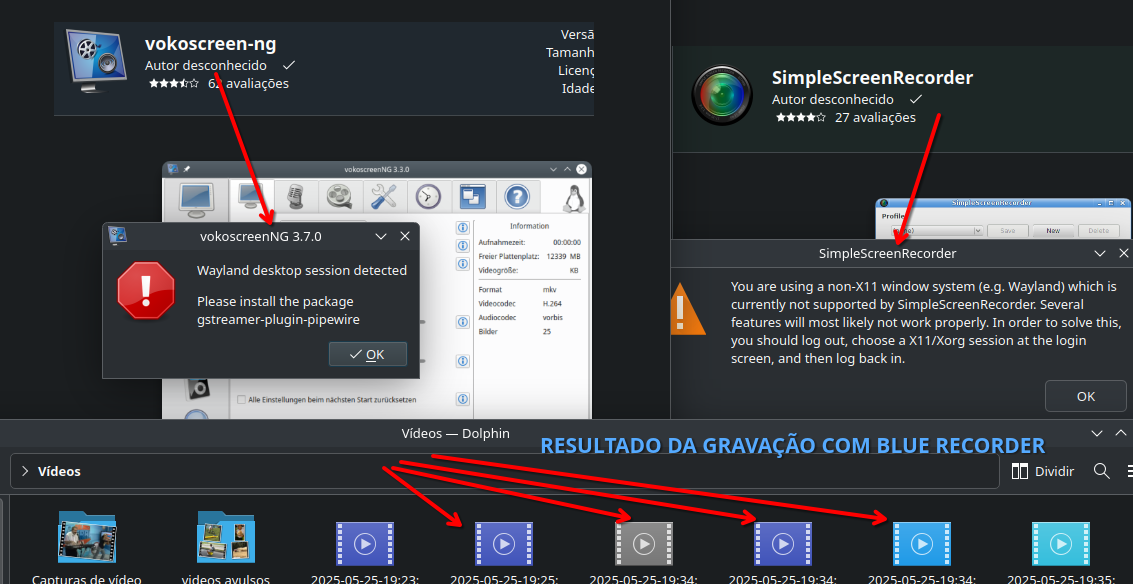Click the Save profile button in SimpleScreenRecorder
This screenshot has height=584, width=1133.
tap(1007, 231)
